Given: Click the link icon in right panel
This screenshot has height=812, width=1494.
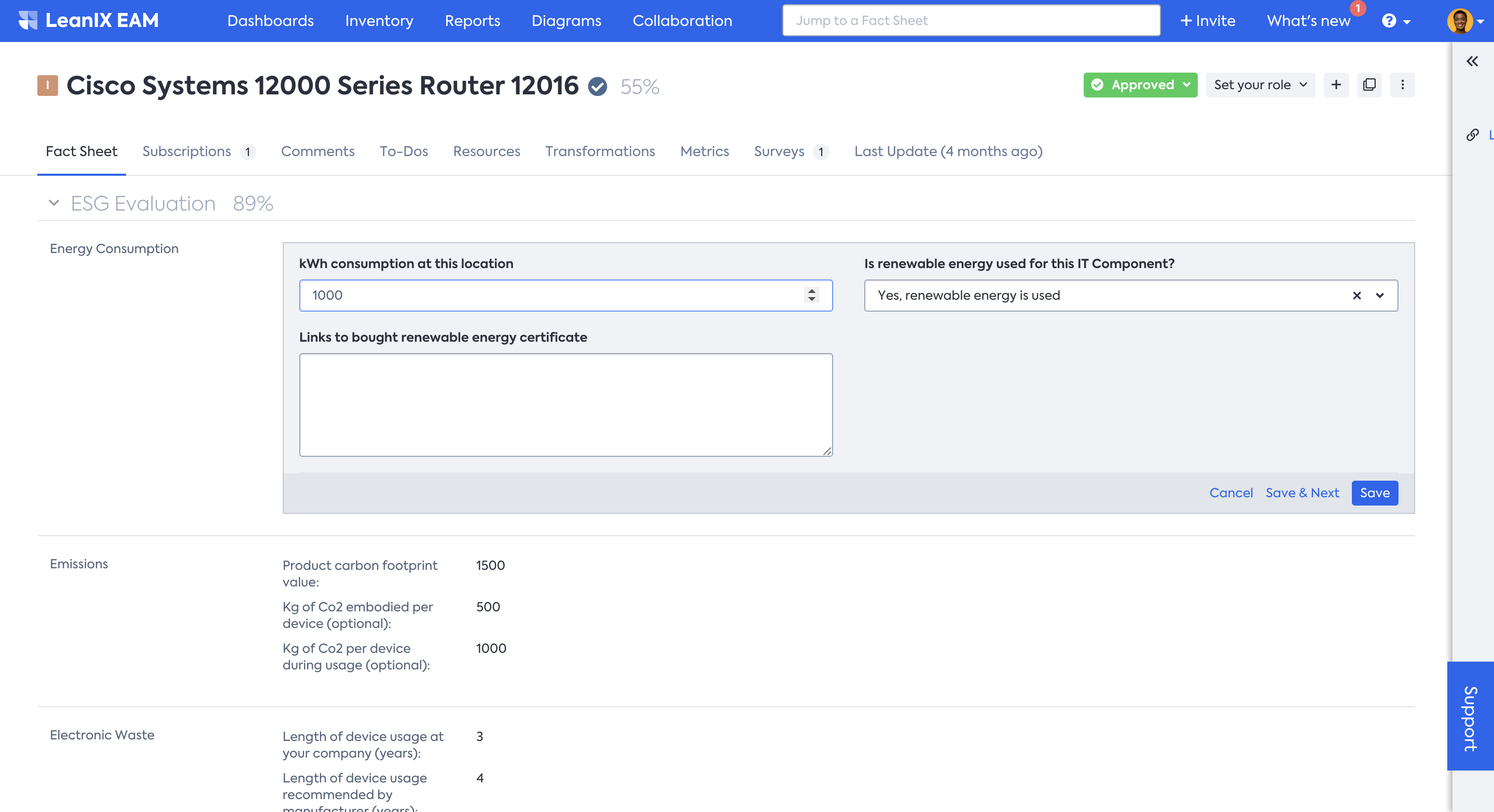Looking at the screenshot, I should click(1472, 135).
